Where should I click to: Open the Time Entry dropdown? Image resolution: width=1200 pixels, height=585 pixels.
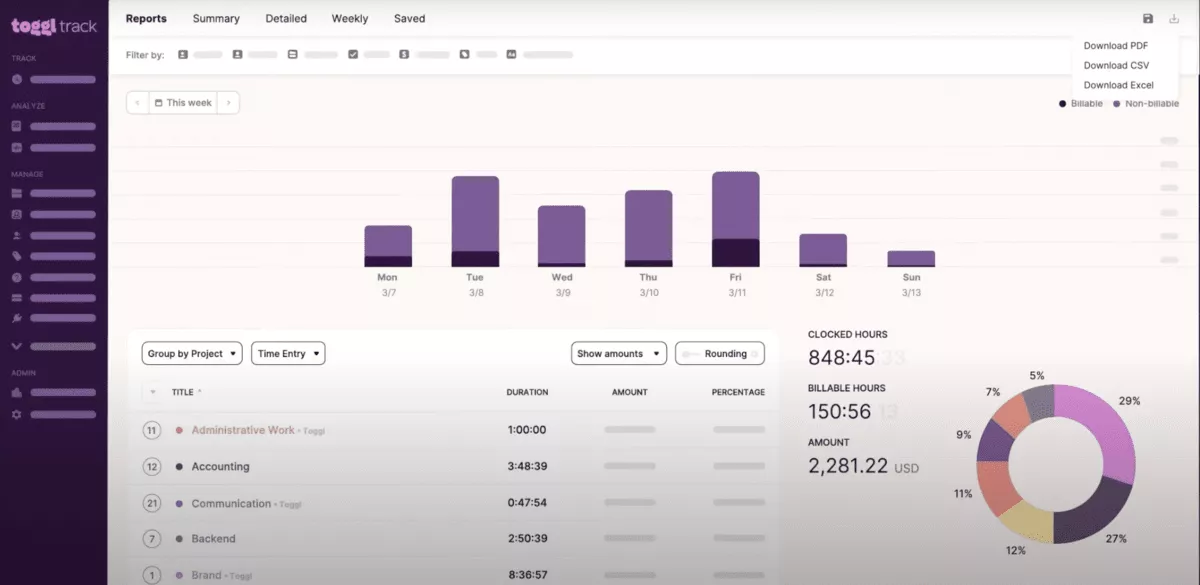click(288, 353)
